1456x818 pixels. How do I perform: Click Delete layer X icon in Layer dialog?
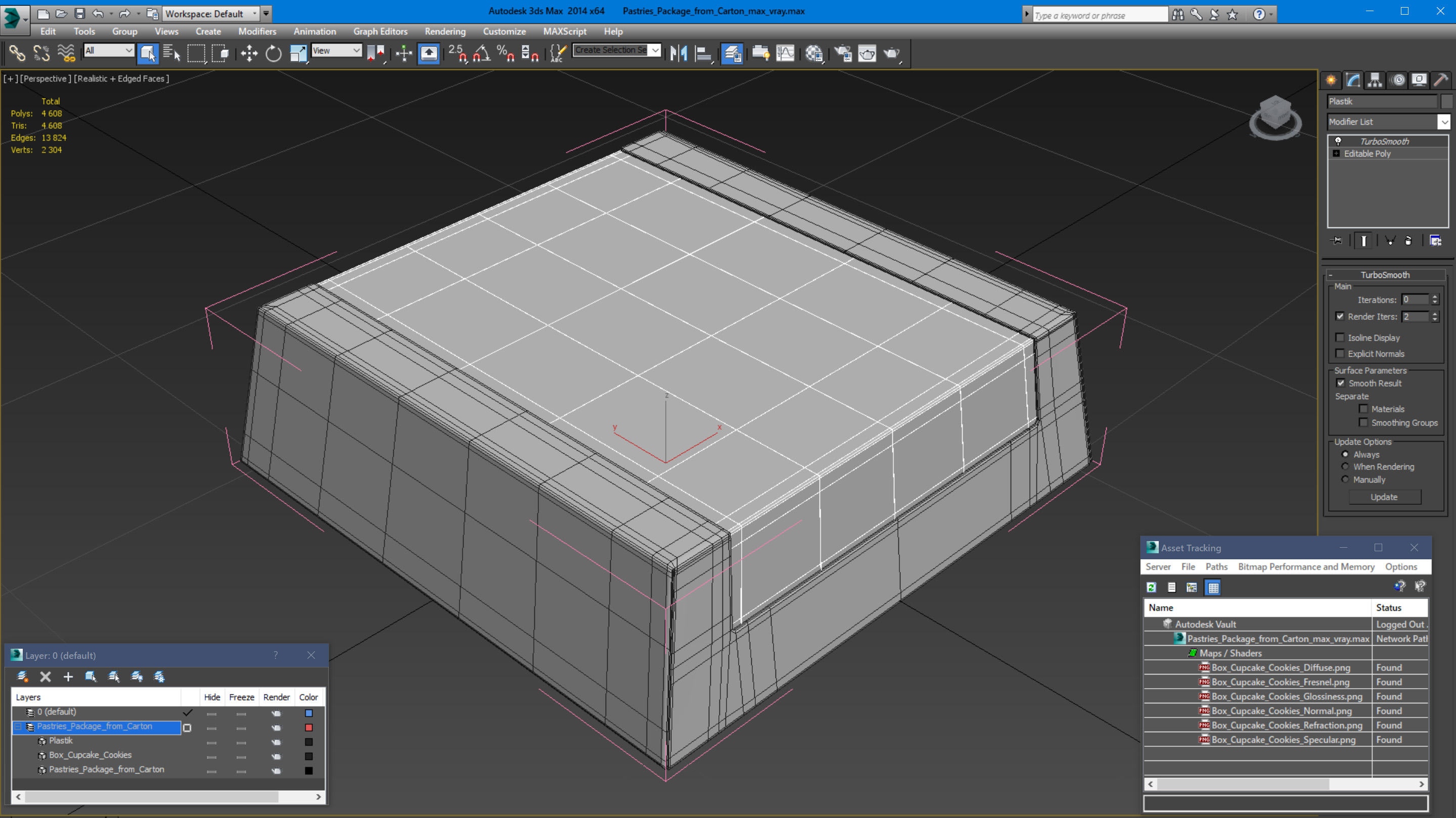pyautogui.click(x=46, y=676)
